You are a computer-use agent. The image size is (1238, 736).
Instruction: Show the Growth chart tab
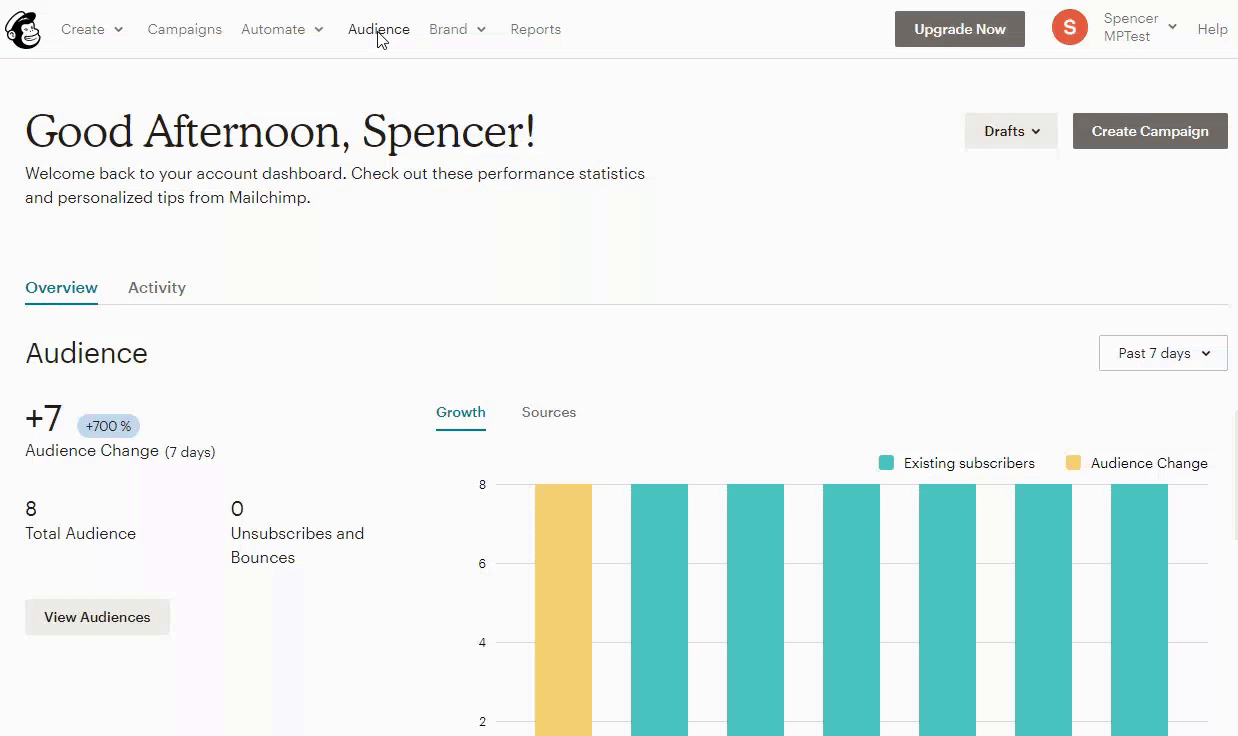click(x=461, y=413)
